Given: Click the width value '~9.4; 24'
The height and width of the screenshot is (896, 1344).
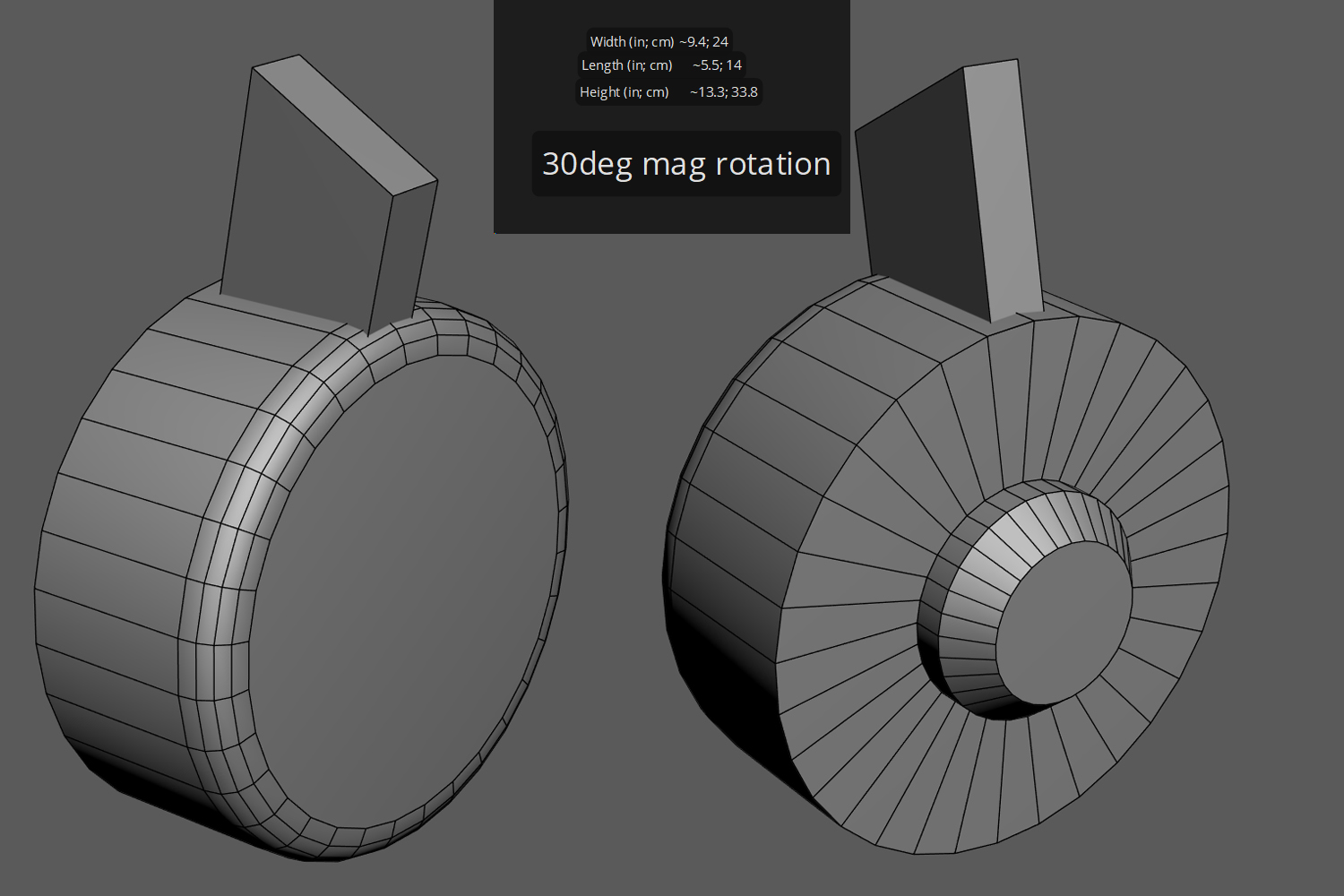Looking at the screenshot, I should [703, 41].
